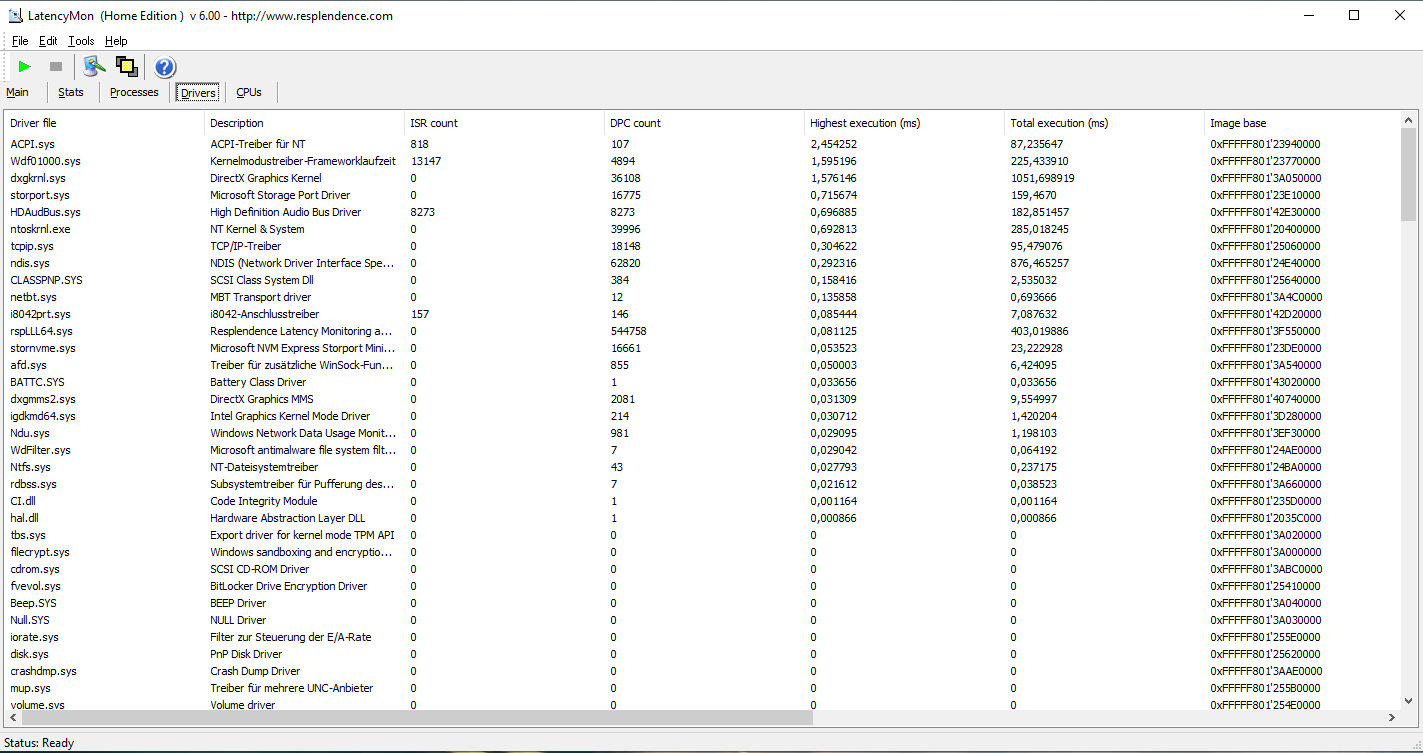Select the HDAudBus.sys driver row
This screenshot has height=753, width=1423.
[x=702, y=212]
